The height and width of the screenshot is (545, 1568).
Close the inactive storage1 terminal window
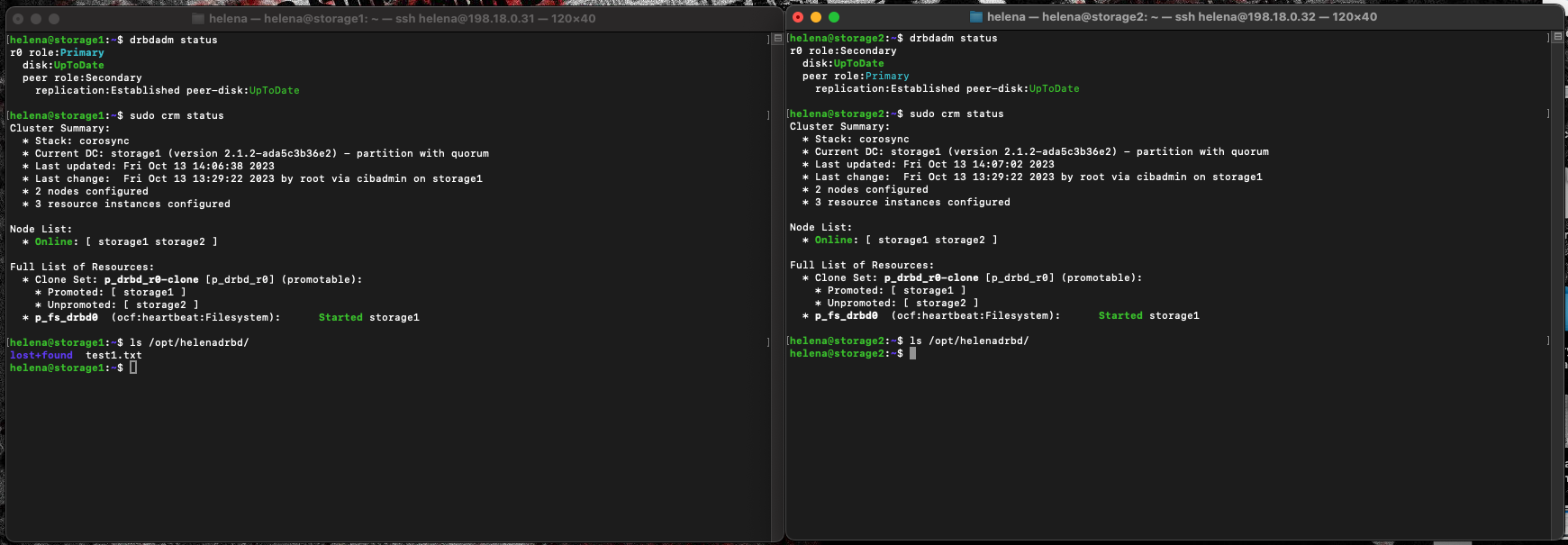click(x=18, y=19)
